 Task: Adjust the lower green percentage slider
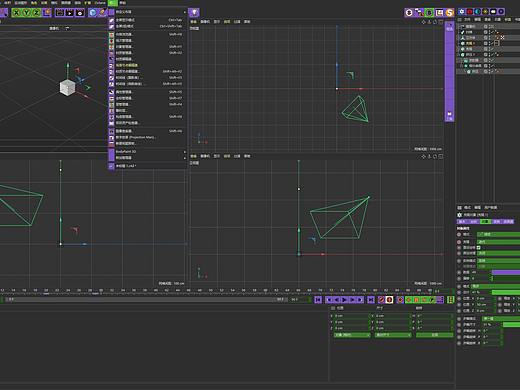tap(511, 324)
